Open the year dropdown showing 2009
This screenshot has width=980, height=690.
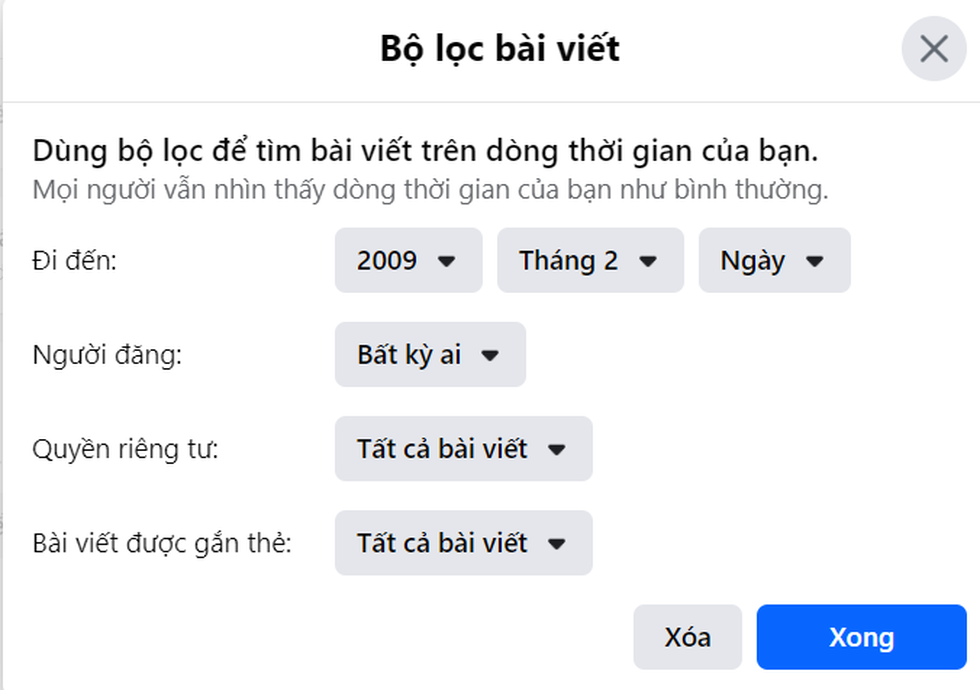pos(408,261)
